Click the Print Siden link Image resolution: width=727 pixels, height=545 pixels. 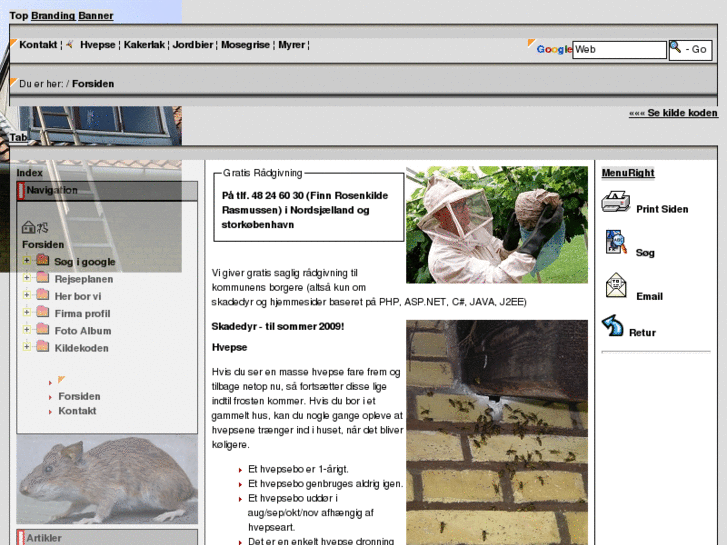[662, 209]
